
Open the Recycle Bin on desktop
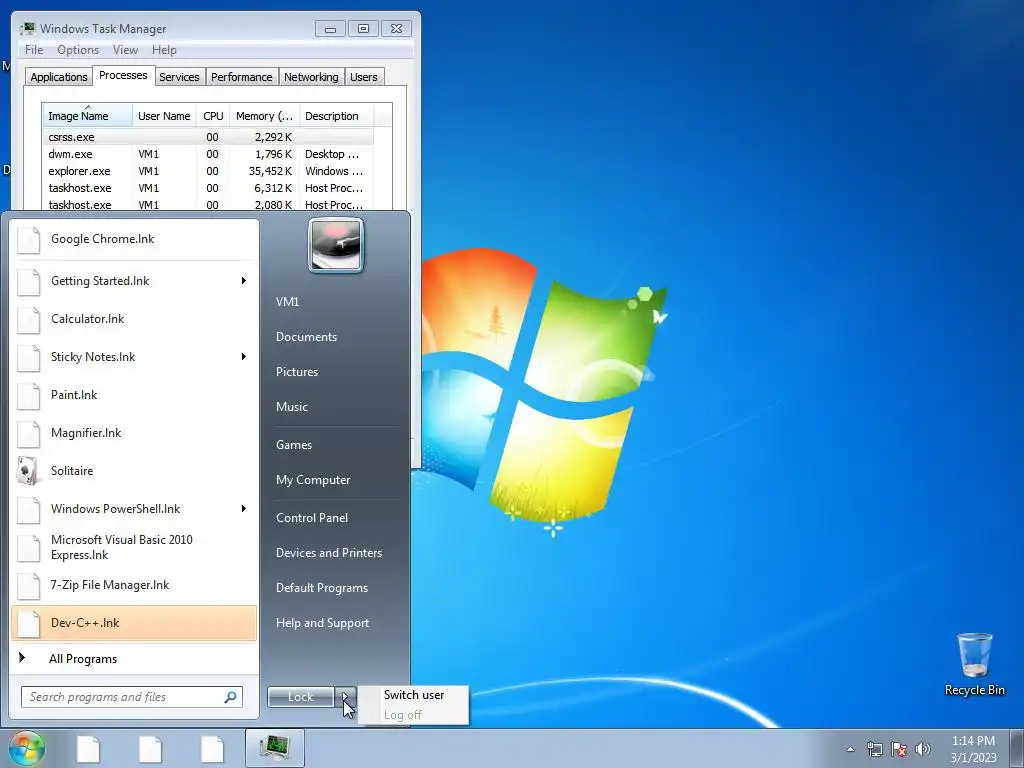974,664
